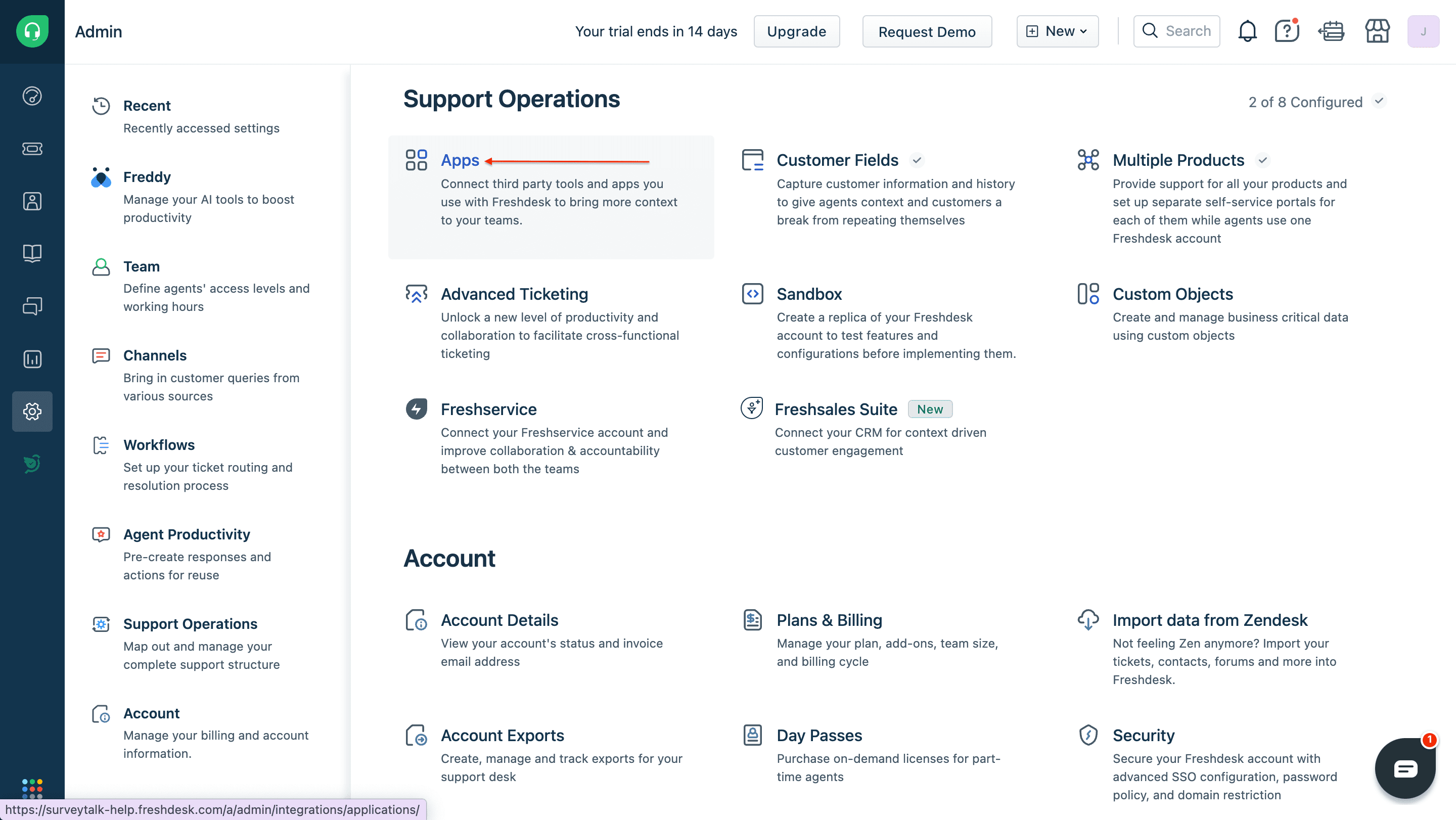Click the Customer Fields configured checkmark
This screenshot has width=1456, height=820.
pyautogui.click(x=917, y=160)
